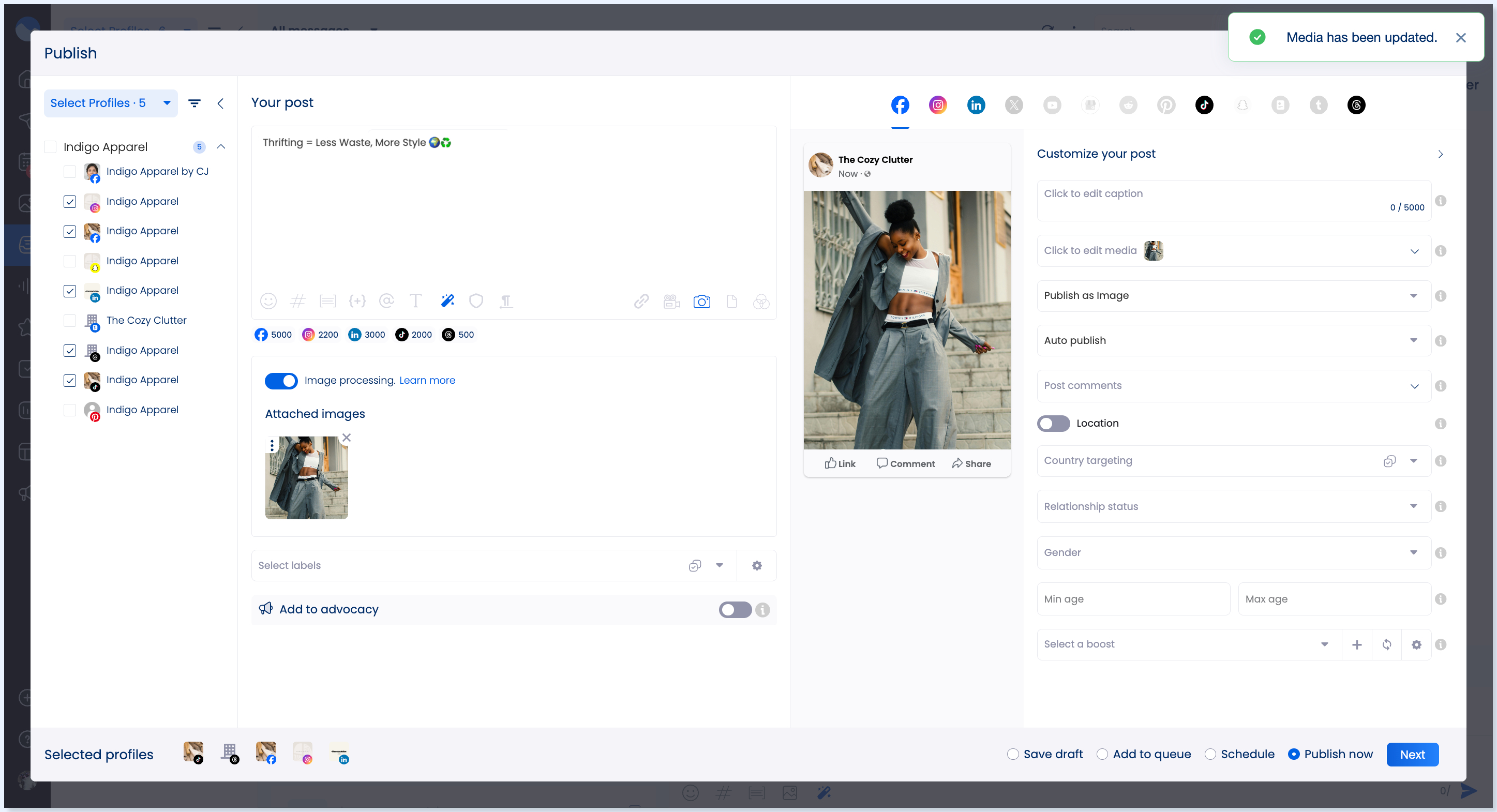Check the Pinterest Indigo Apparel profile
Screen dimensions: 1497x812
(70, 410)
